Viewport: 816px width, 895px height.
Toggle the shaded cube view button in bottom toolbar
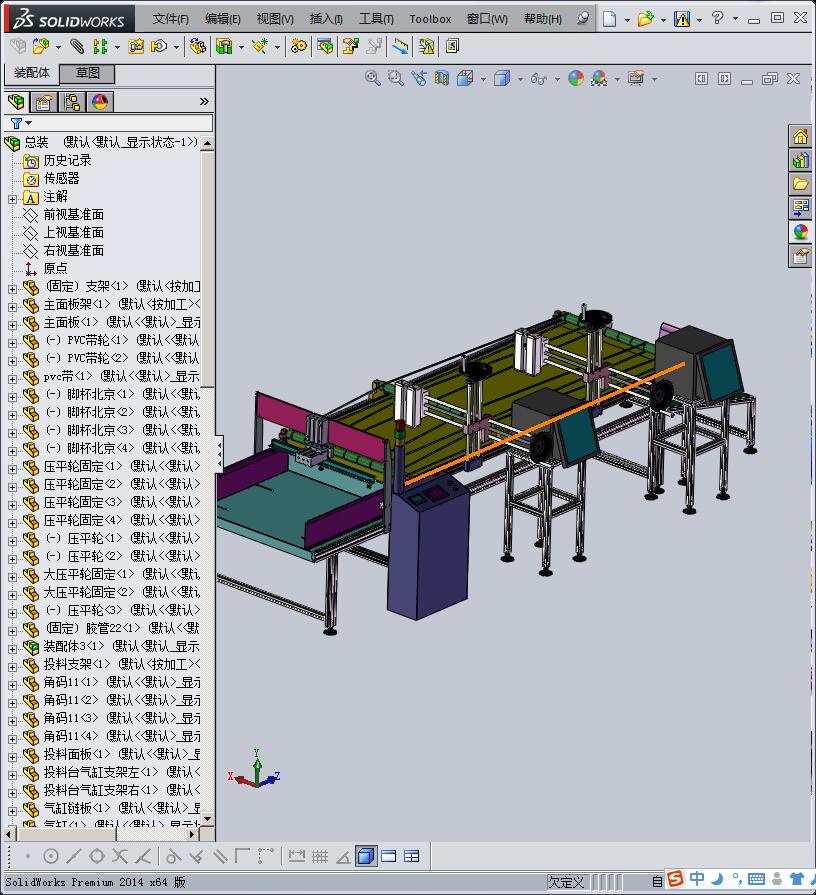(x=366, y=856)
